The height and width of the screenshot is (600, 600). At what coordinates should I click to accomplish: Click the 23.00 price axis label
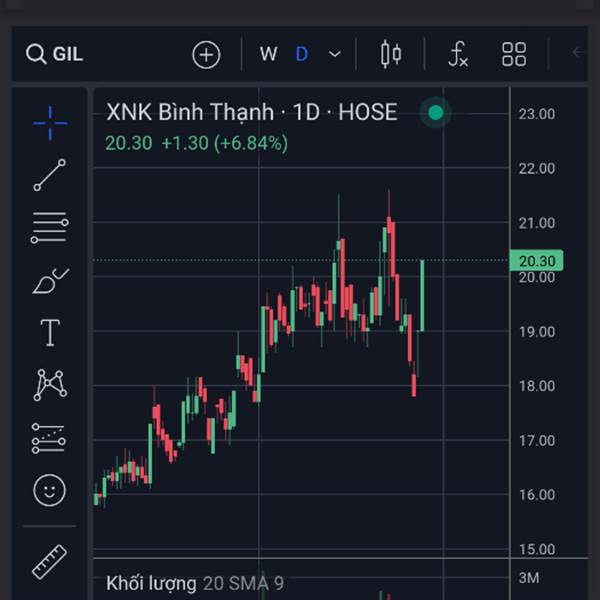[x=537, y=114]
